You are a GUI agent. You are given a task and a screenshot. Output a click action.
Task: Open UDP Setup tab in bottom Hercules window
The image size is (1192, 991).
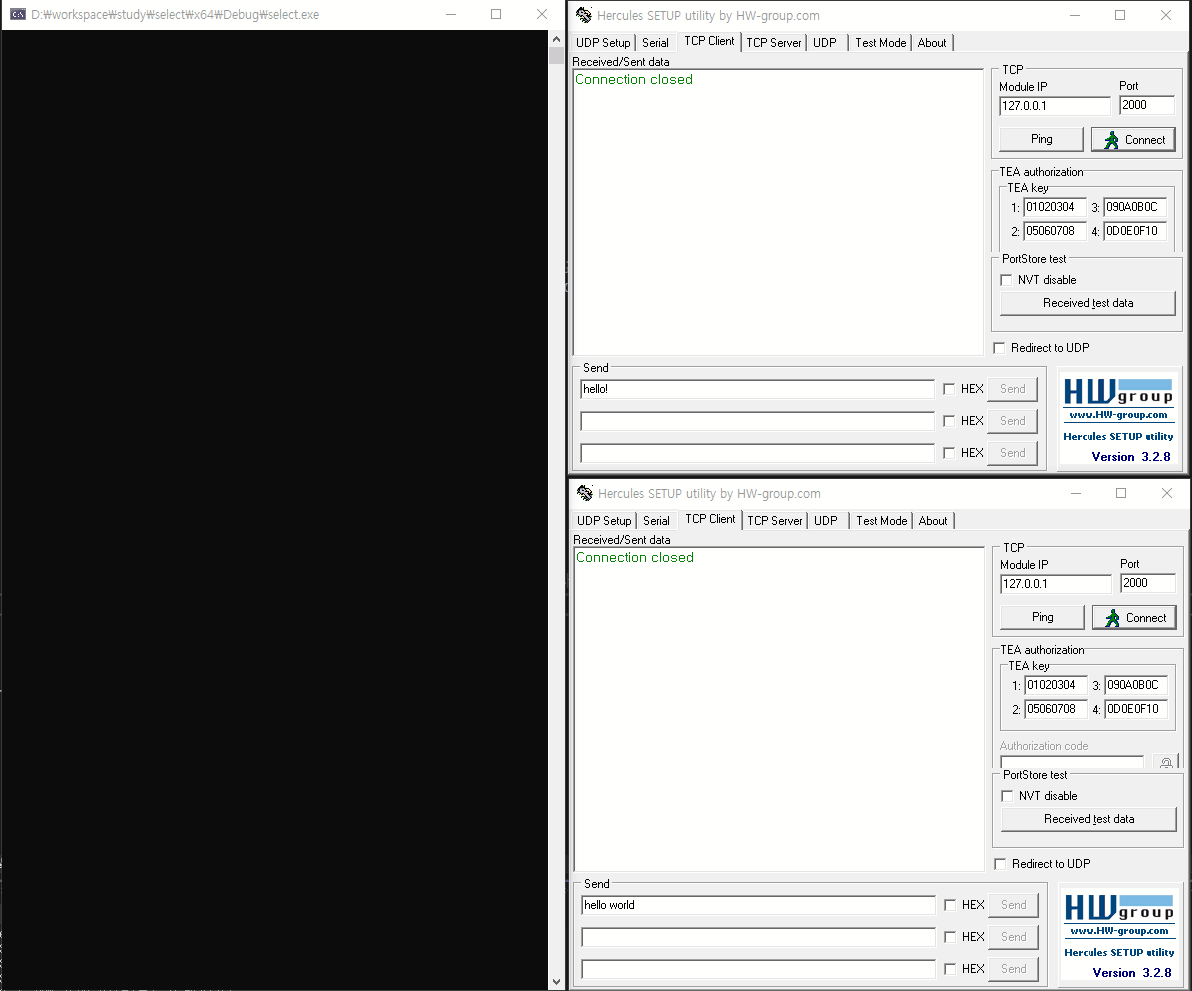click(x=604, y=521)
